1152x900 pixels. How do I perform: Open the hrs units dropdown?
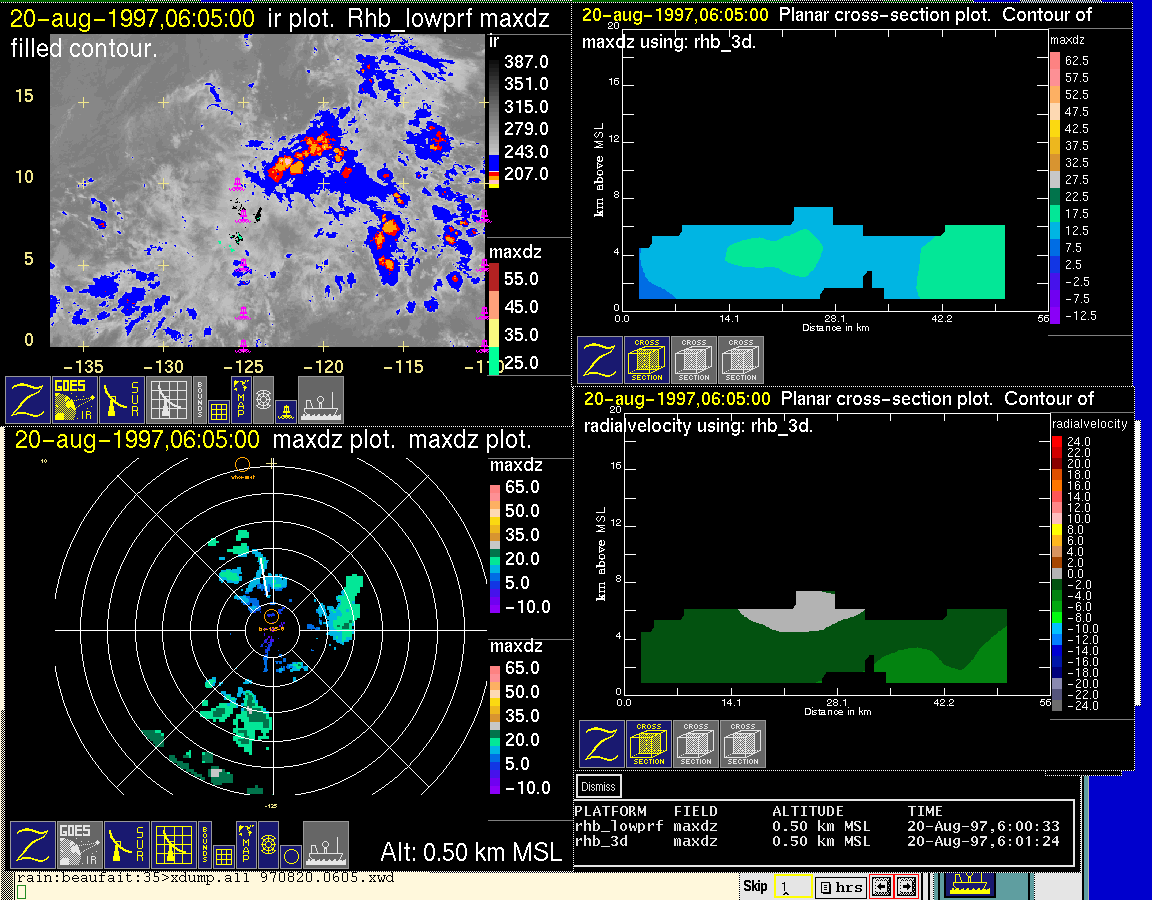[840, 887]
